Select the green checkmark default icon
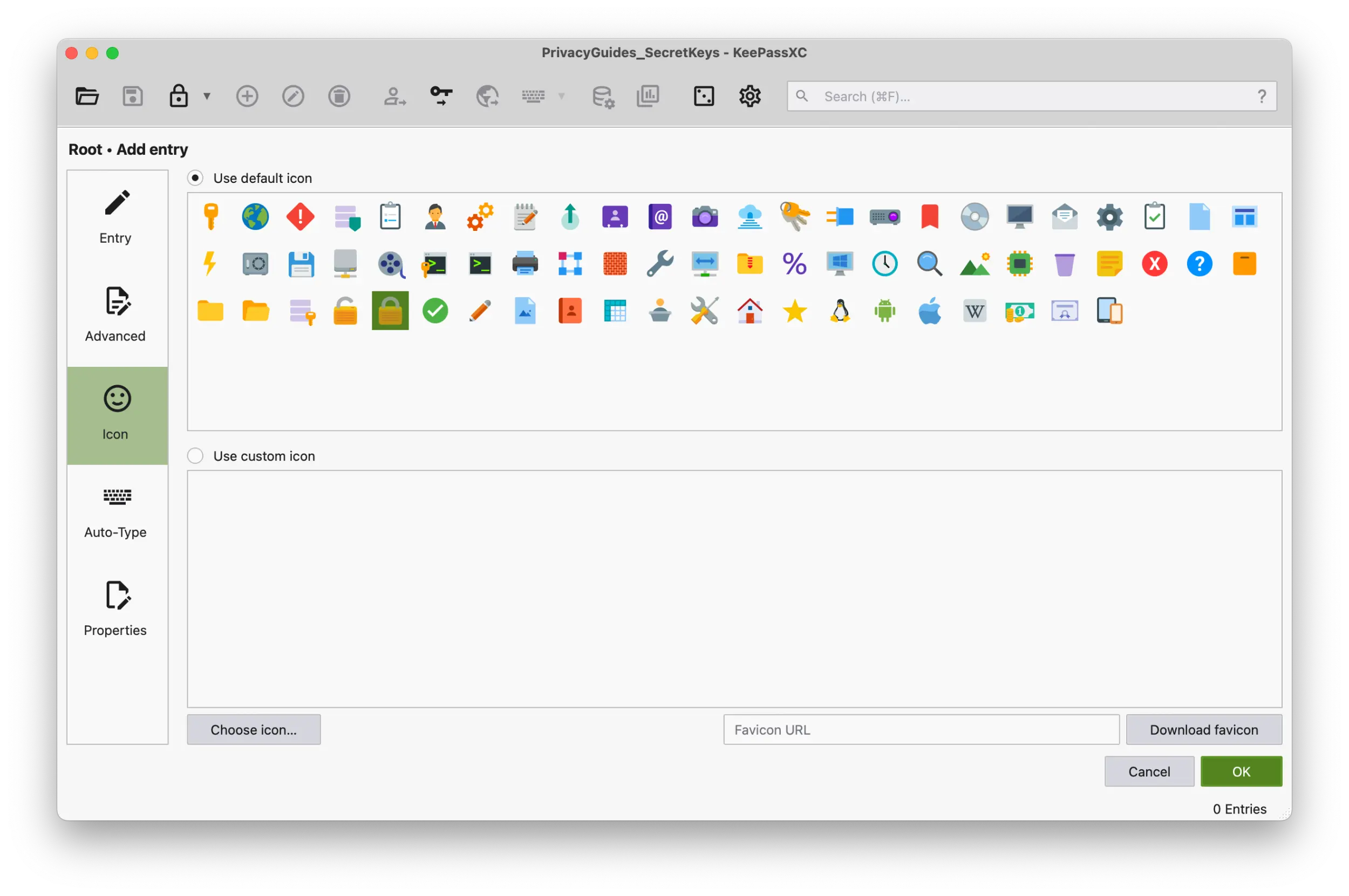 (x=435, y=310)
